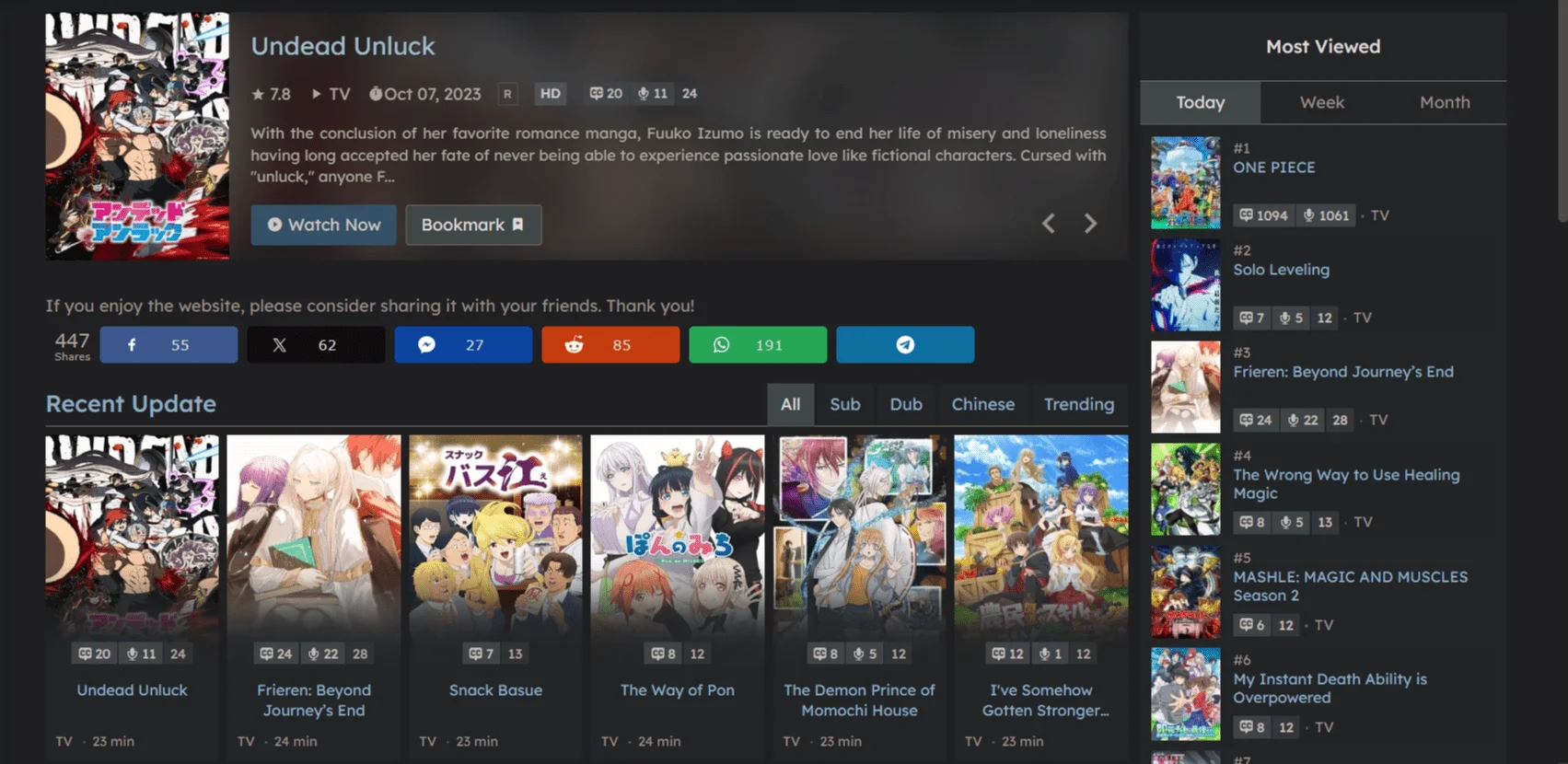The image size is (1568, 764).
Task: Click Wrong Way to Use Healing Magic thumbnail
Action: [x=1185, y=490]
